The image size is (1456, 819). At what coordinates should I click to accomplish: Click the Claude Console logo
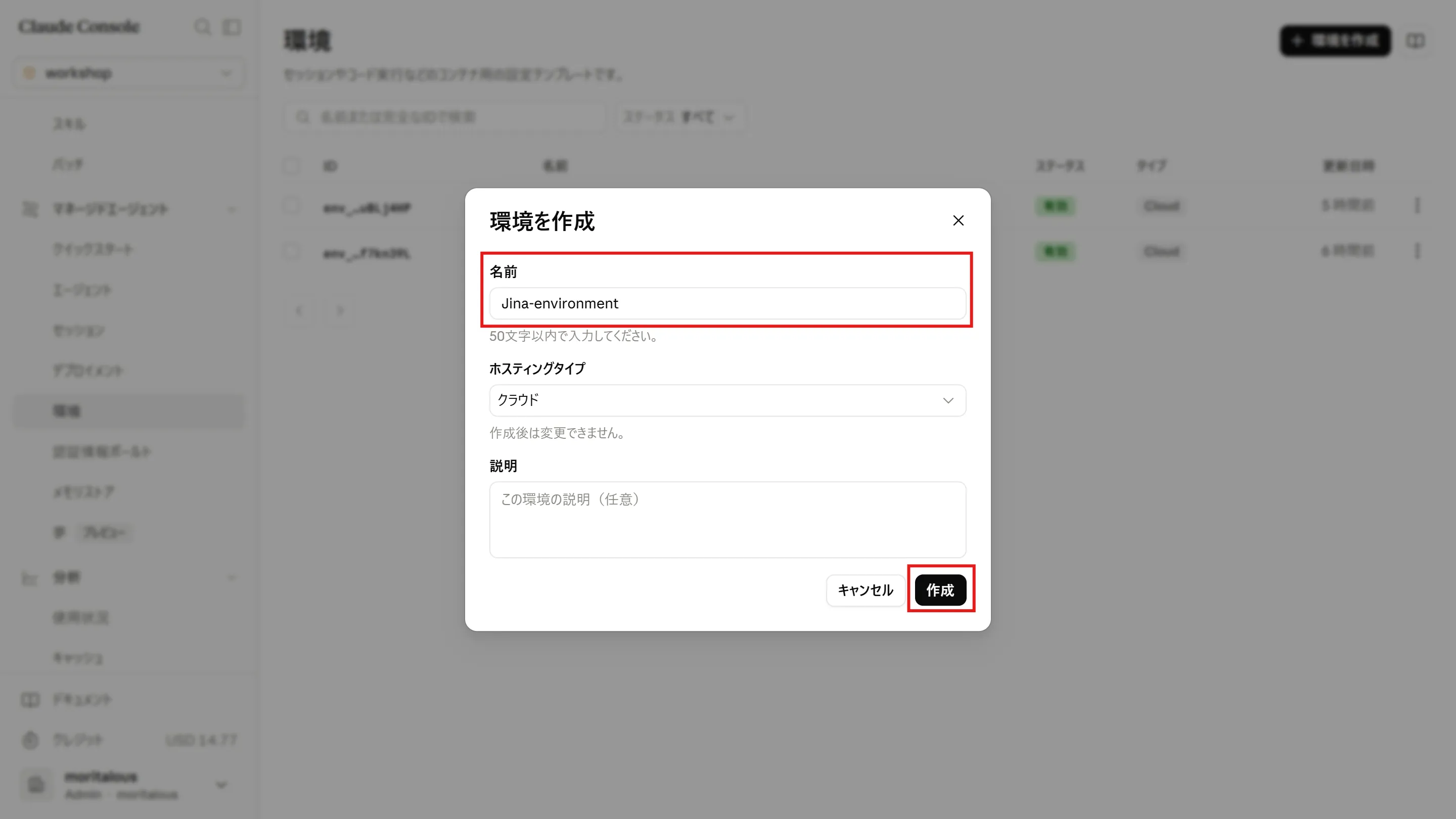(78, 27)
